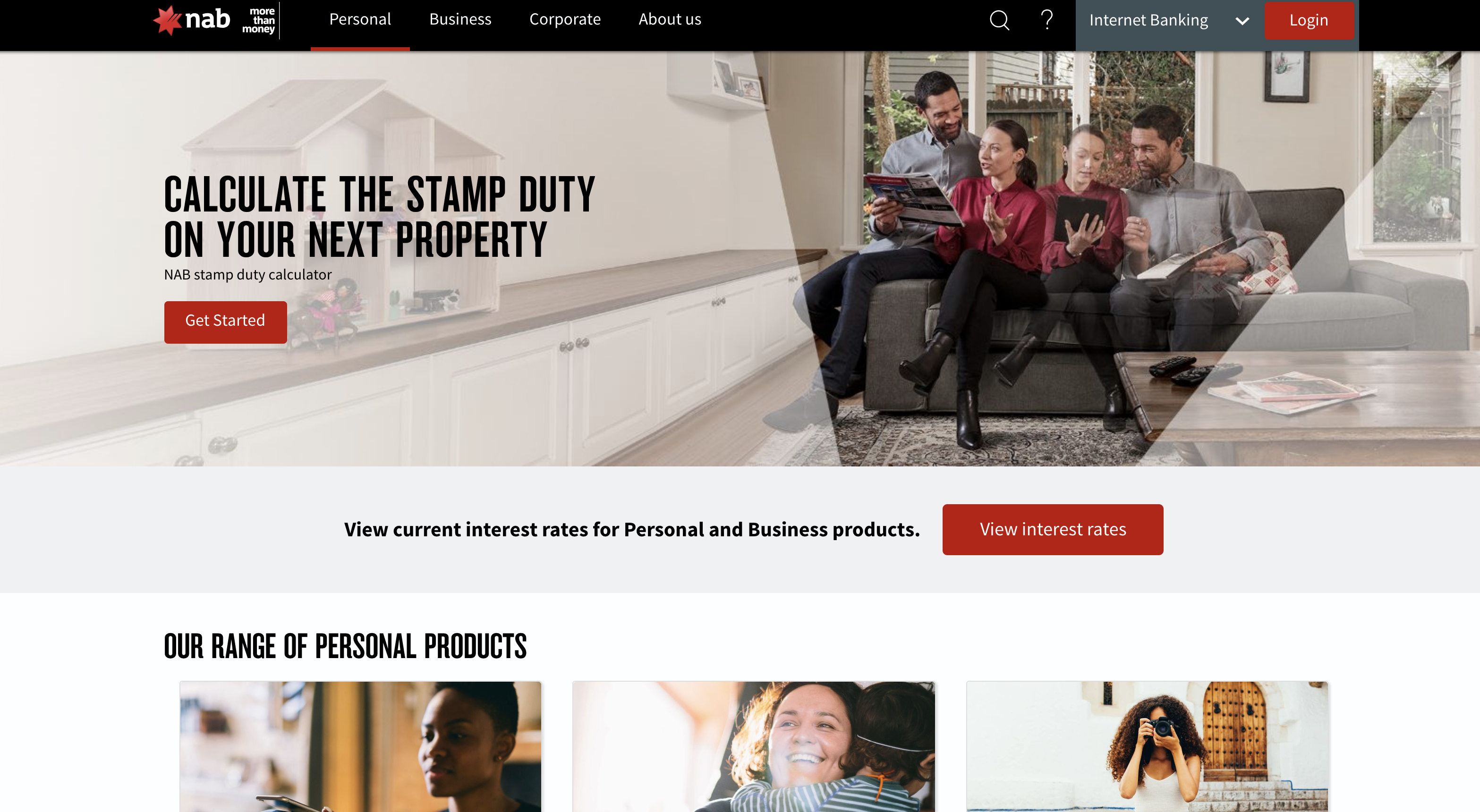Select the Personal tab
This screenshot has height=812, width=1480.
360,19
